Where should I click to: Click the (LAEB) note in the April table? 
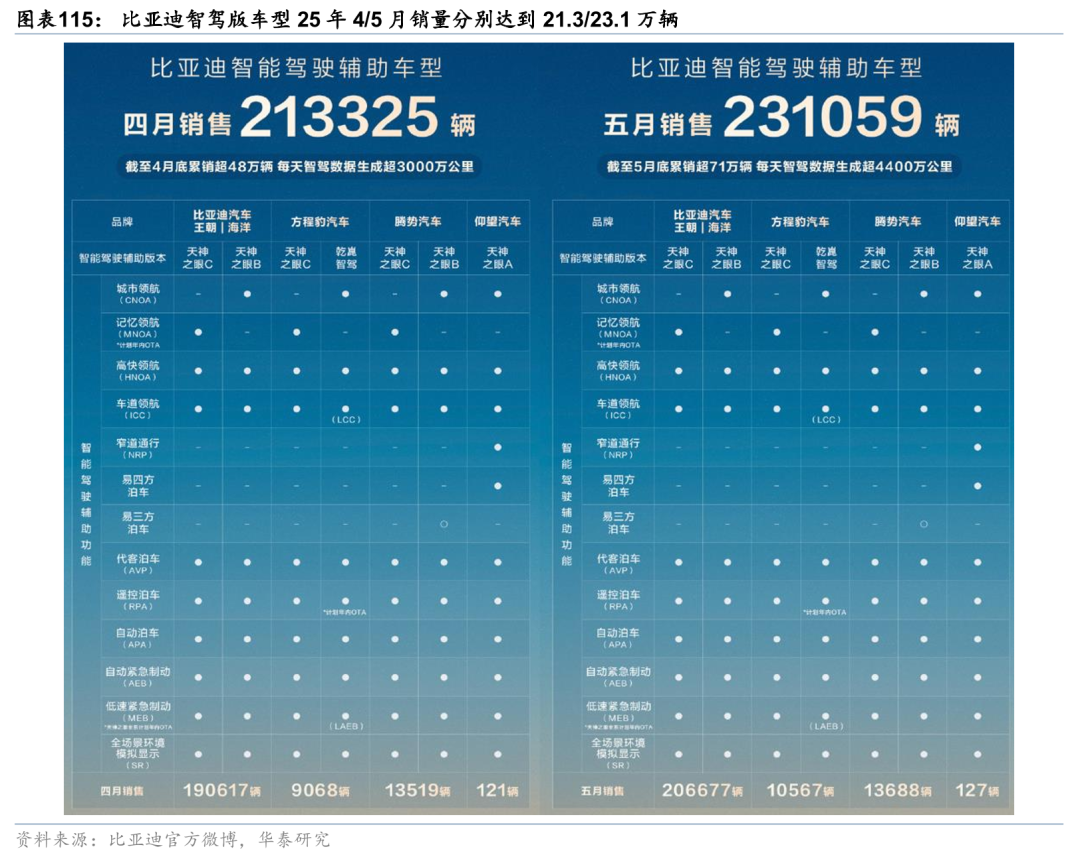(x=346, y=726)
